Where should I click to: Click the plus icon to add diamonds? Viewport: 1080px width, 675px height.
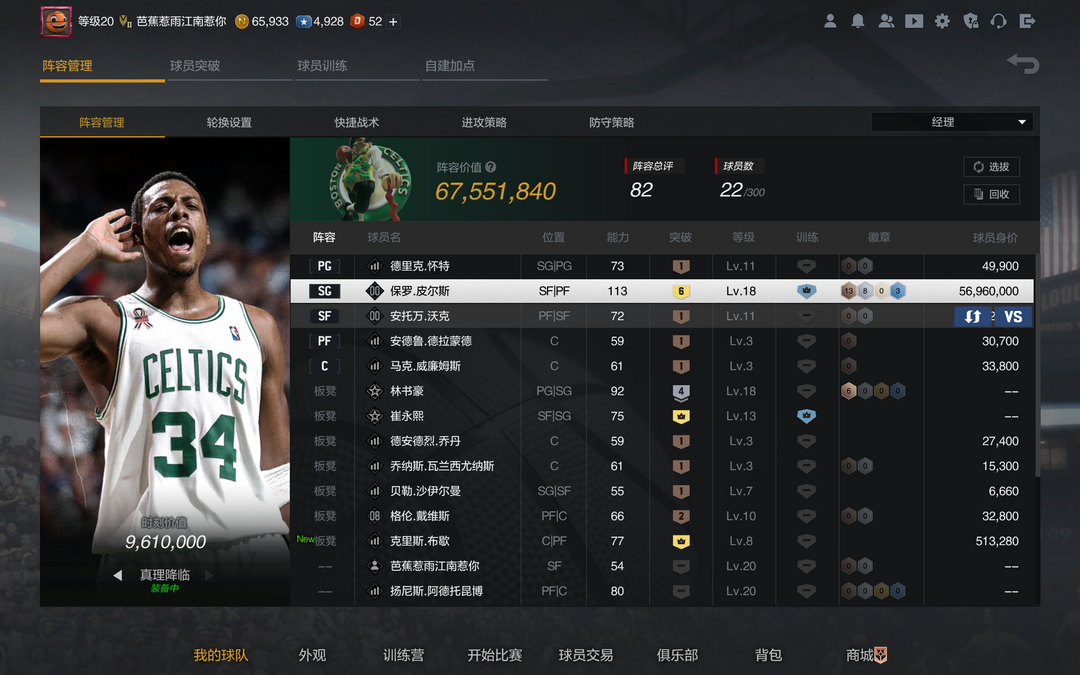pos(393,21)
